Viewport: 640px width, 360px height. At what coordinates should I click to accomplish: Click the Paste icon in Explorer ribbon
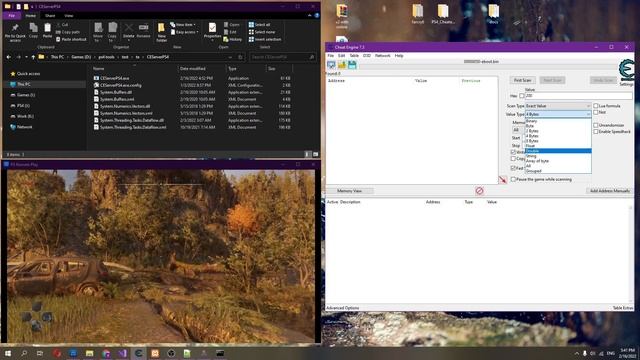click(x=47, y=30)
